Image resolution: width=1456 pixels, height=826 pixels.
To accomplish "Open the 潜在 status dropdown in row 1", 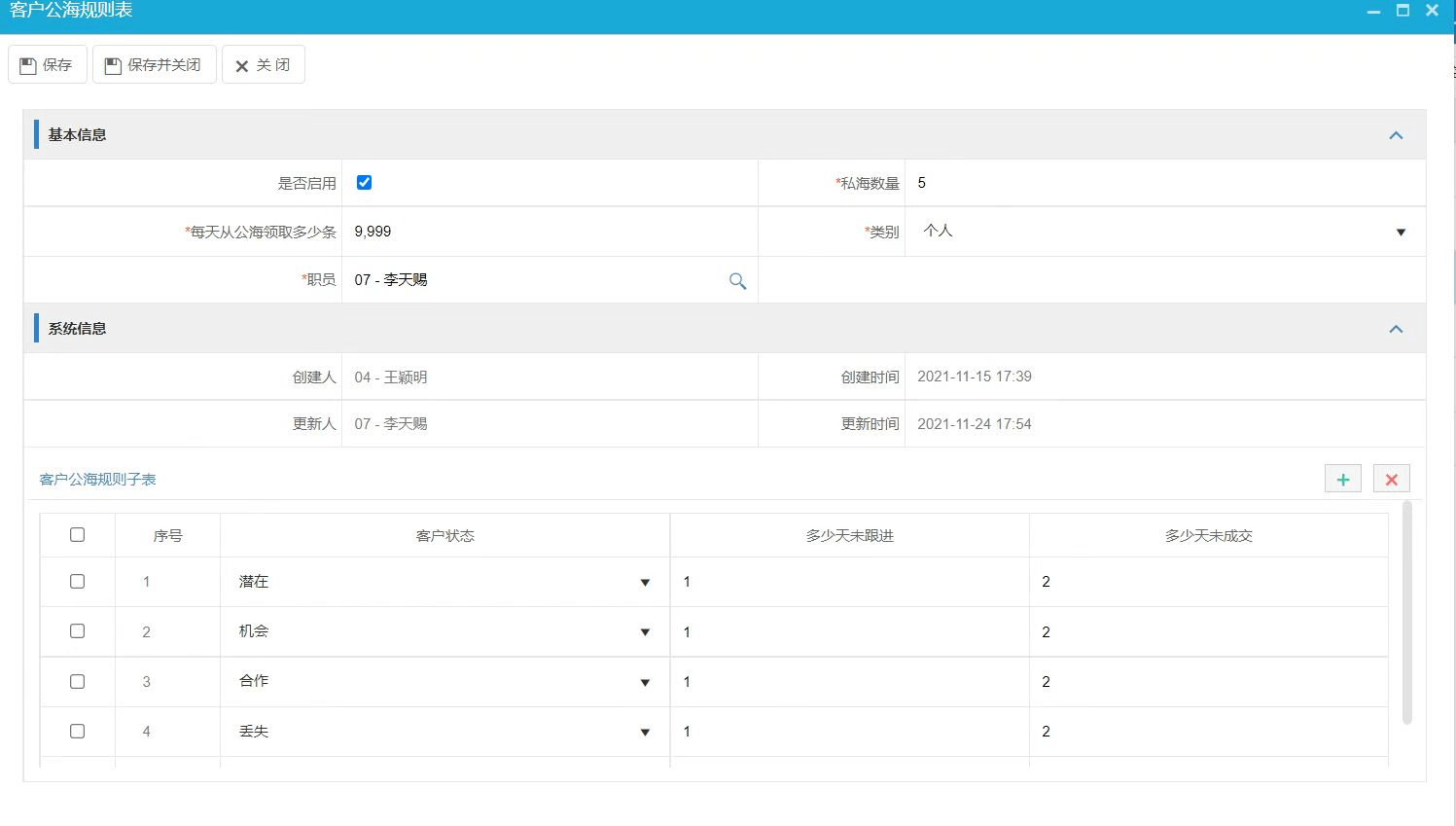I will coord(645,582).
